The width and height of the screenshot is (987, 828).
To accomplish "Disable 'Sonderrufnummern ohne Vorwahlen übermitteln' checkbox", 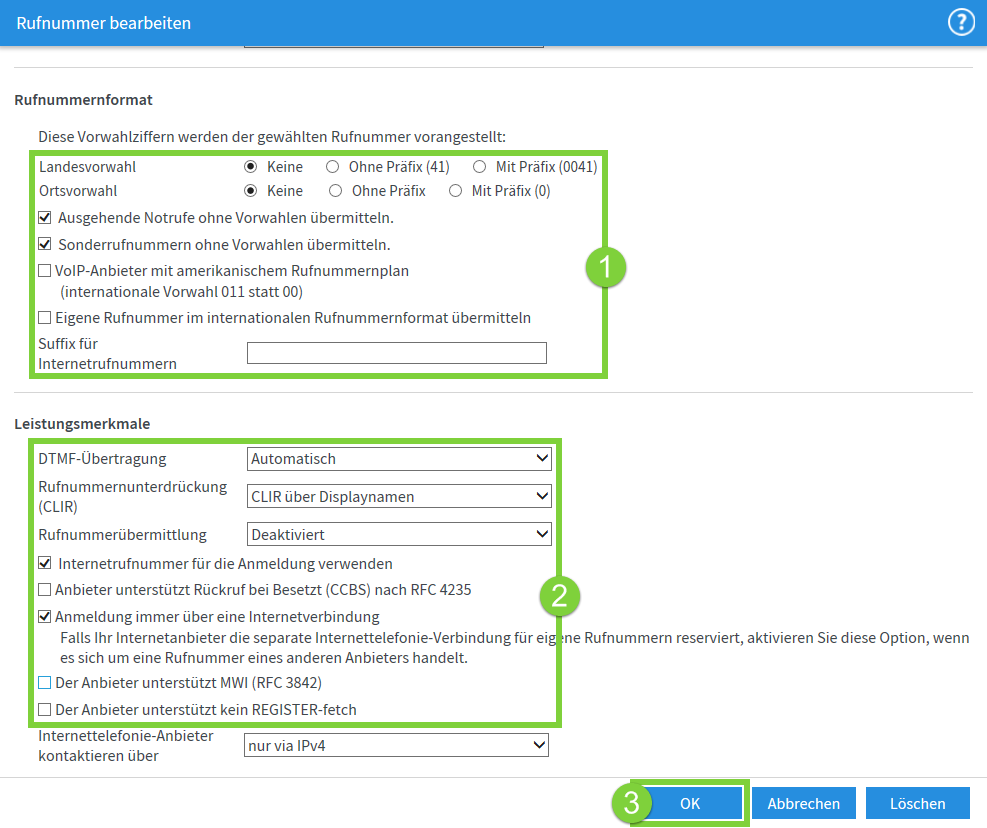I will click(45, 244).
